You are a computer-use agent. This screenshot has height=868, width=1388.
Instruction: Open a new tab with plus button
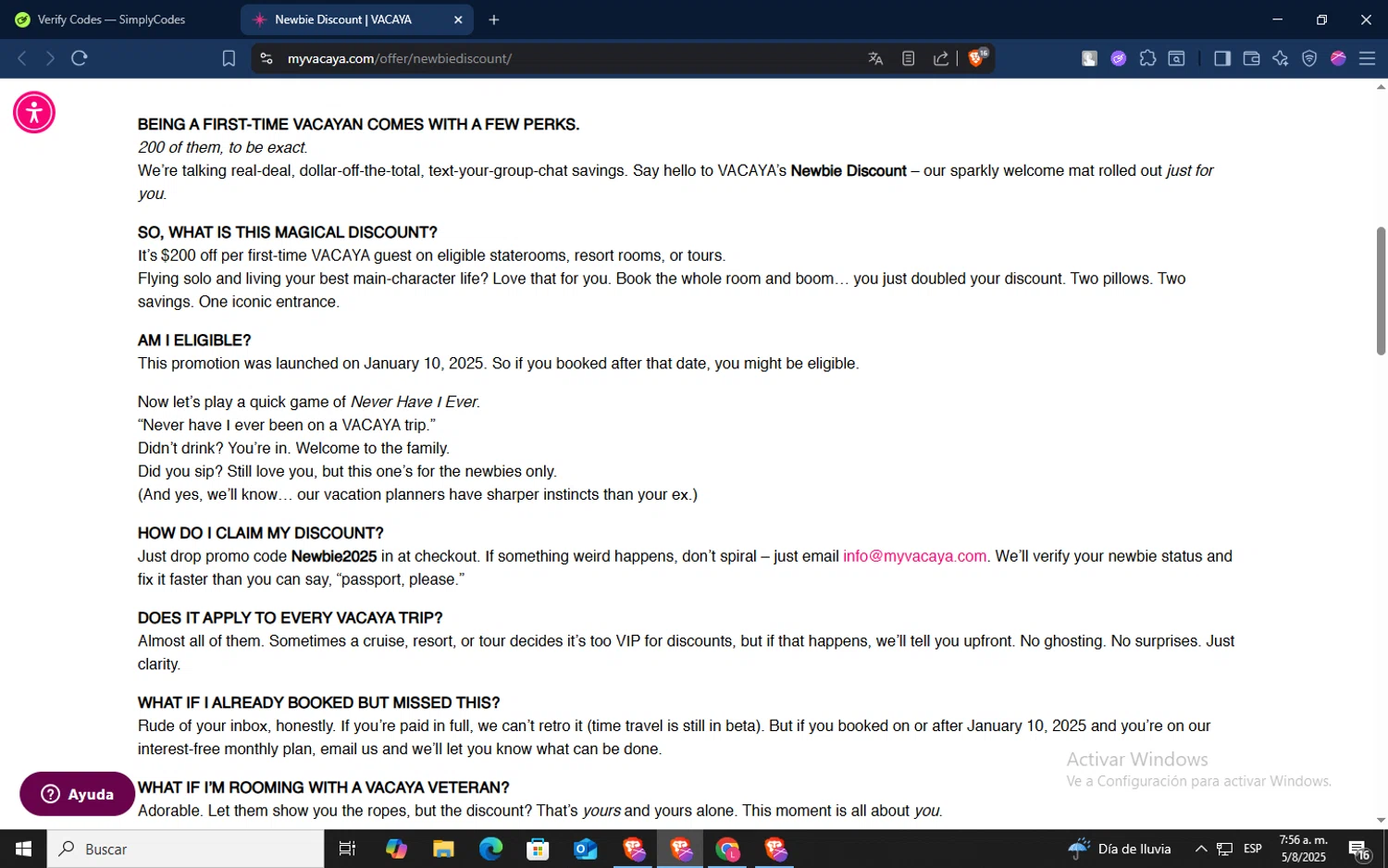point(494,19)
